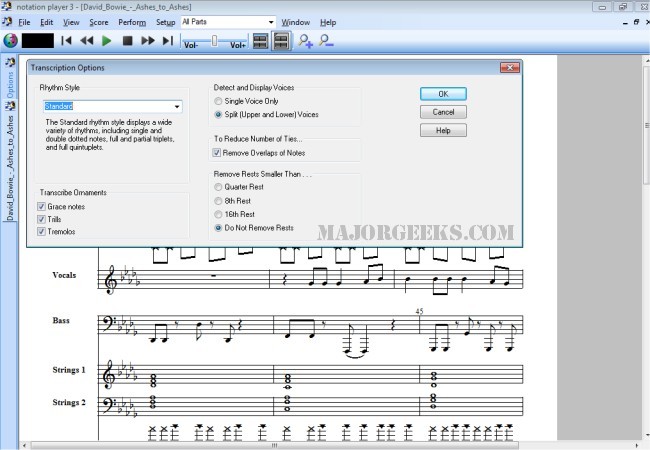
Task: Adjust the volume slider handle
Action: pos(214,40)
